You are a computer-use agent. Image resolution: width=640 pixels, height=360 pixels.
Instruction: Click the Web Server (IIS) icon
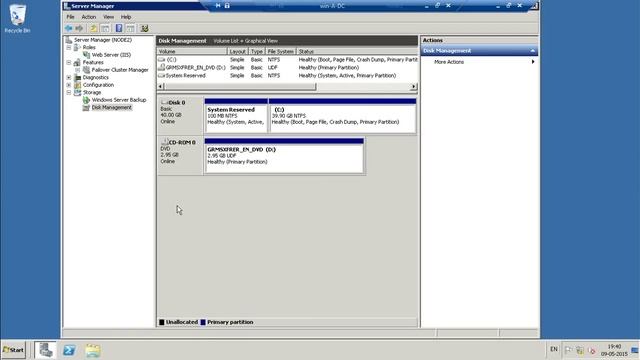(x=86, y=55)
